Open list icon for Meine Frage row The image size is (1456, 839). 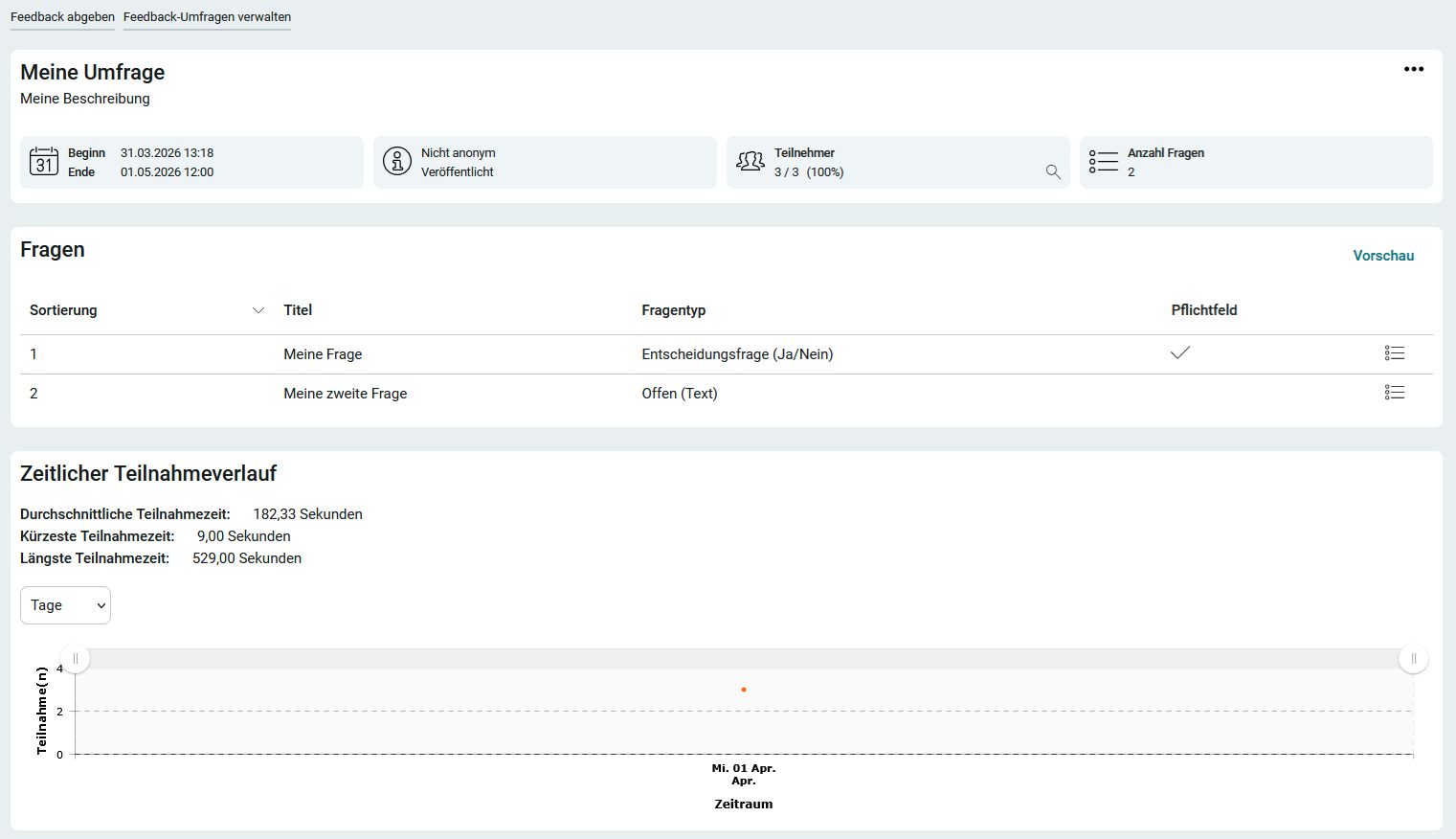click(1394, 353)
